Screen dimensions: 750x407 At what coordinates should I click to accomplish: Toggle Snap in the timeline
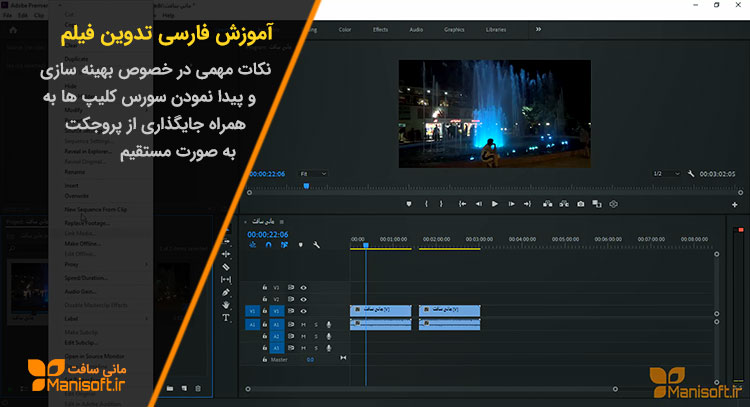[268, 245]
